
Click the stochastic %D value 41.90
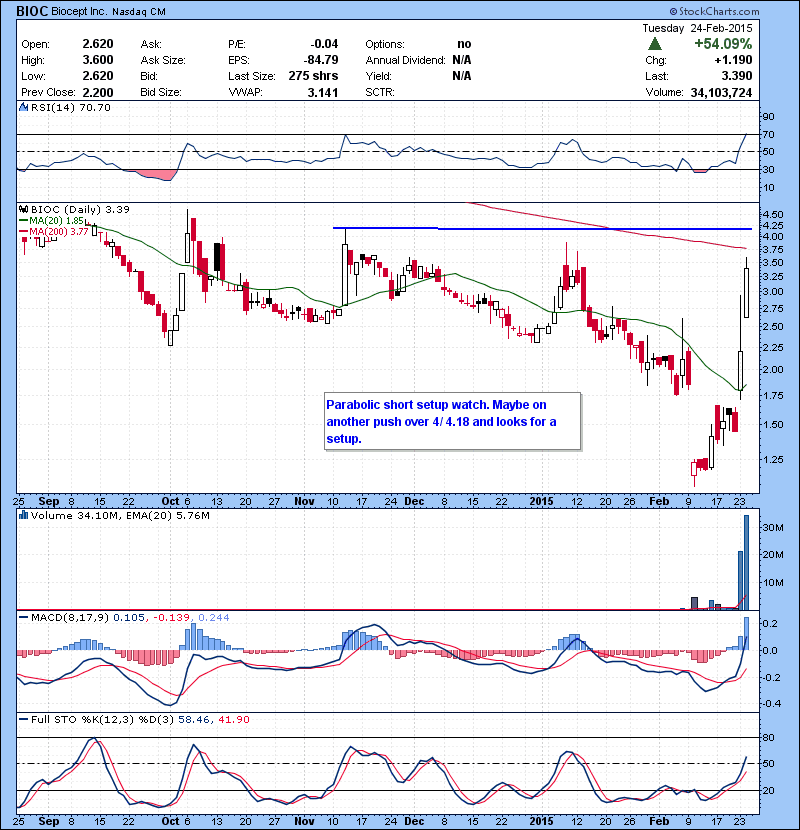233,719
